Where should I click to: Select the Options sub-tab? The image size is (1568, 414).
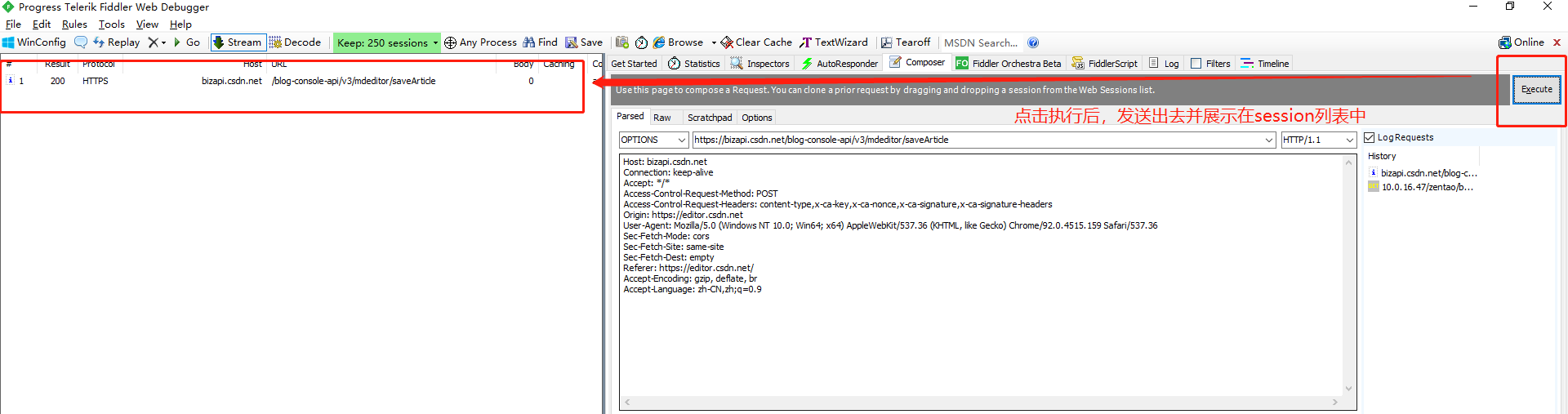click(x=757, y=118)
